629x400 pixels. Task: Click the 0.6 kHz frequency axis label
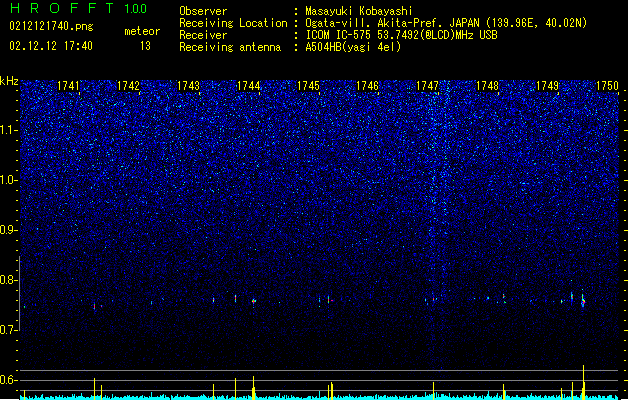pyautogui.click(x=9, y=380)
